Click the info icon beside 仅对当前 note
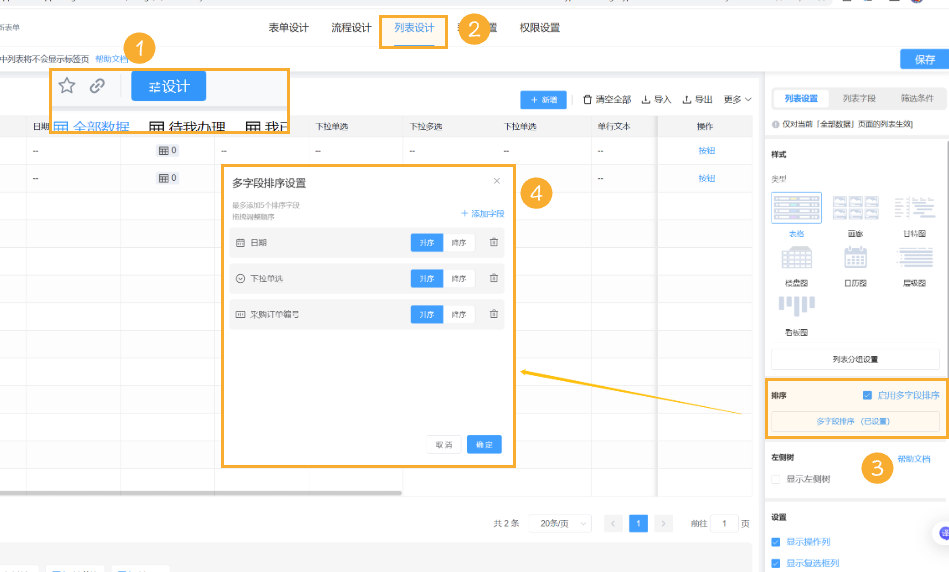The height and width of the screenshot is (572, 949). coord(775,124)
